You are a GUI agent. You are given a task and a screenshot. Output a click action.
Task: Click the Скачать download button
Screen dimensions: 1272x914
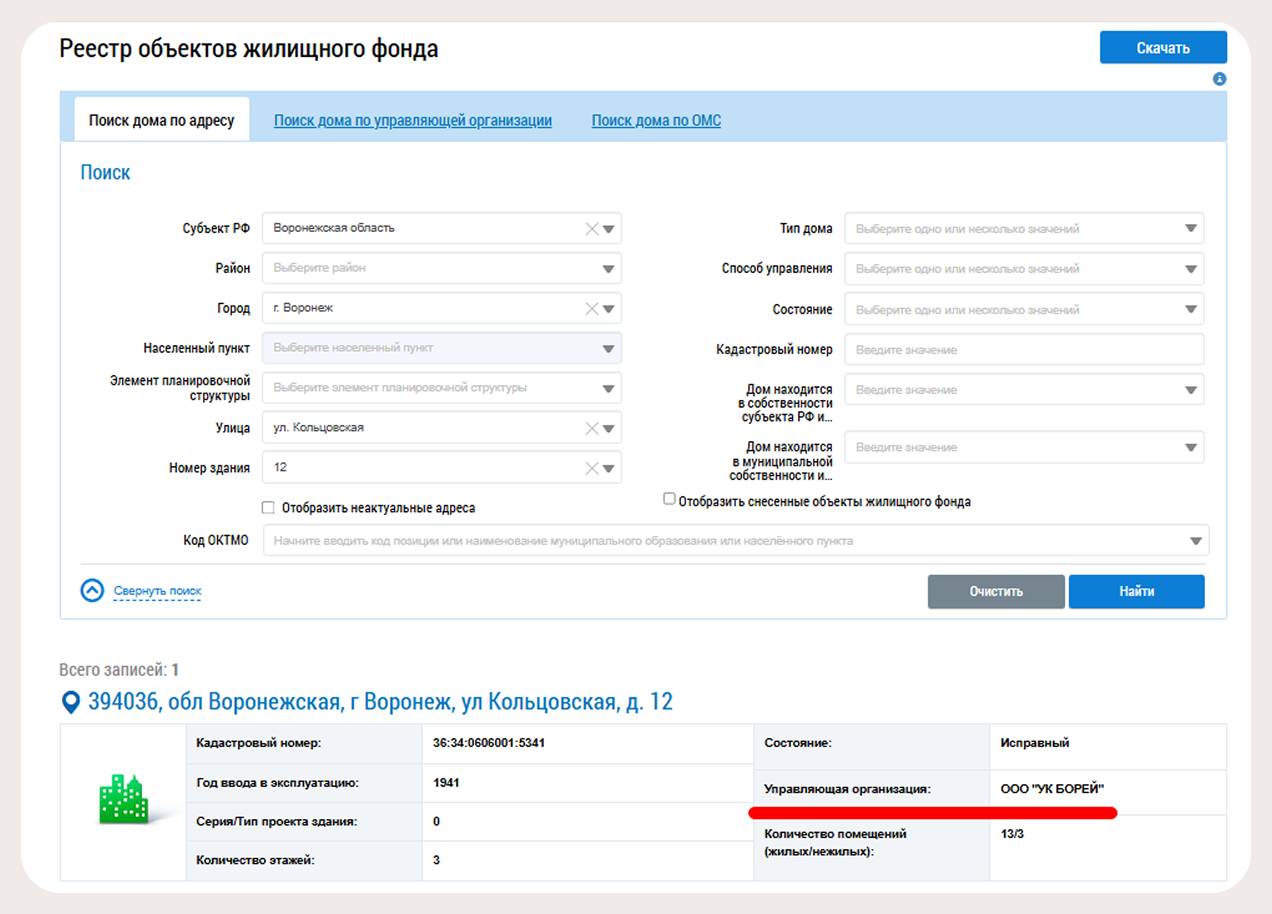[x=1162, y=48]
